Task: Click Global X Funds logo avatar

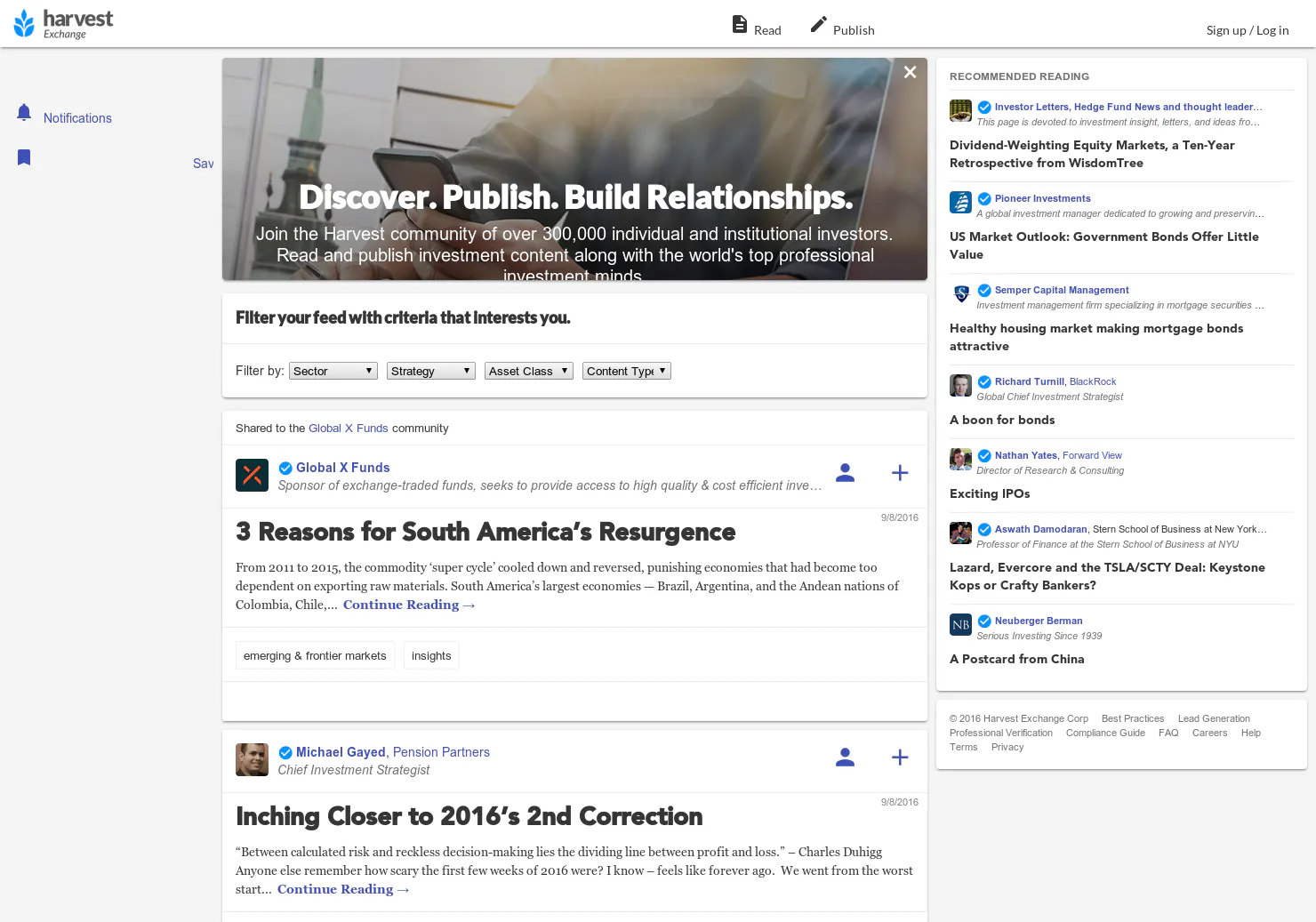Action: point(252,475)
